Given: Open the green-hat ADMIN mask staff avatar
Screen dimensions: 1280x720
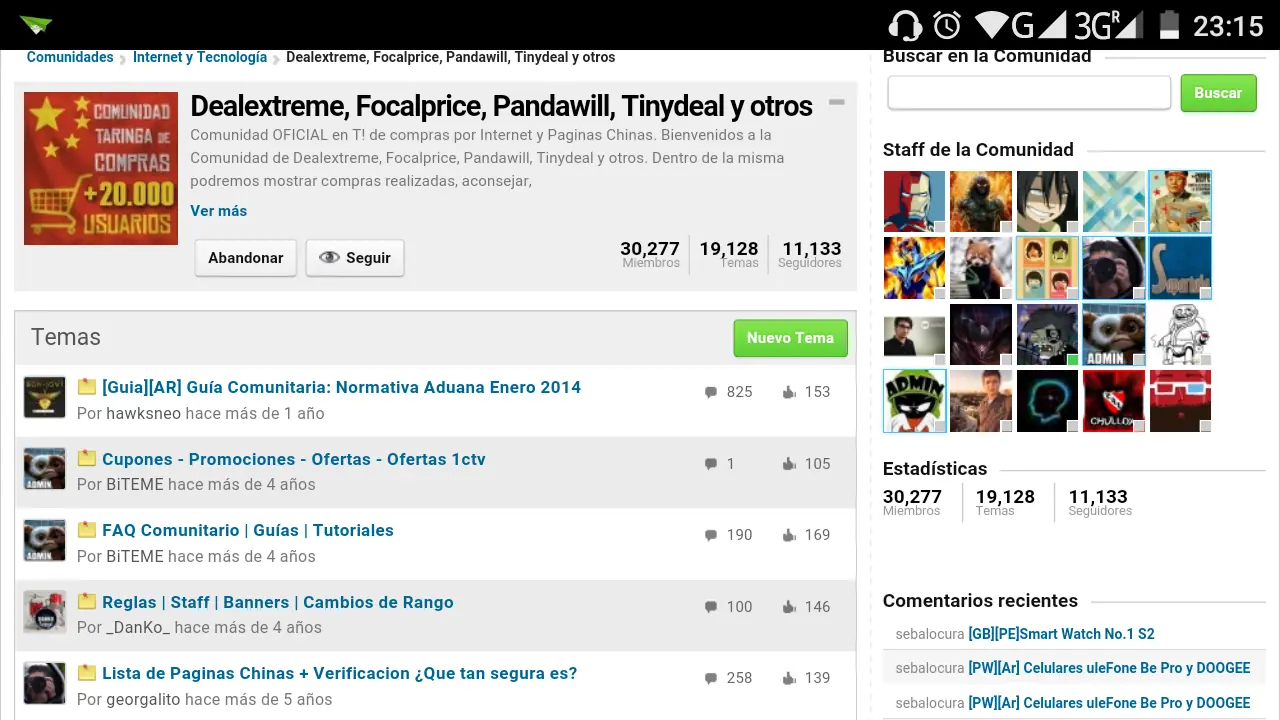Looking at the screenshot, I should (x=914, y=401).
